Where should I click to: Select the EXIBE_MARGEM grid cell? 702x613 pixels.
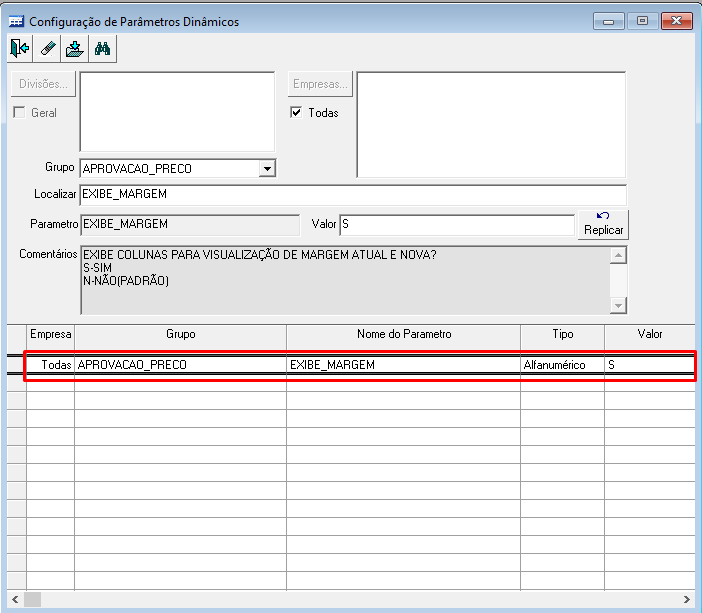[x=403, y=365]
